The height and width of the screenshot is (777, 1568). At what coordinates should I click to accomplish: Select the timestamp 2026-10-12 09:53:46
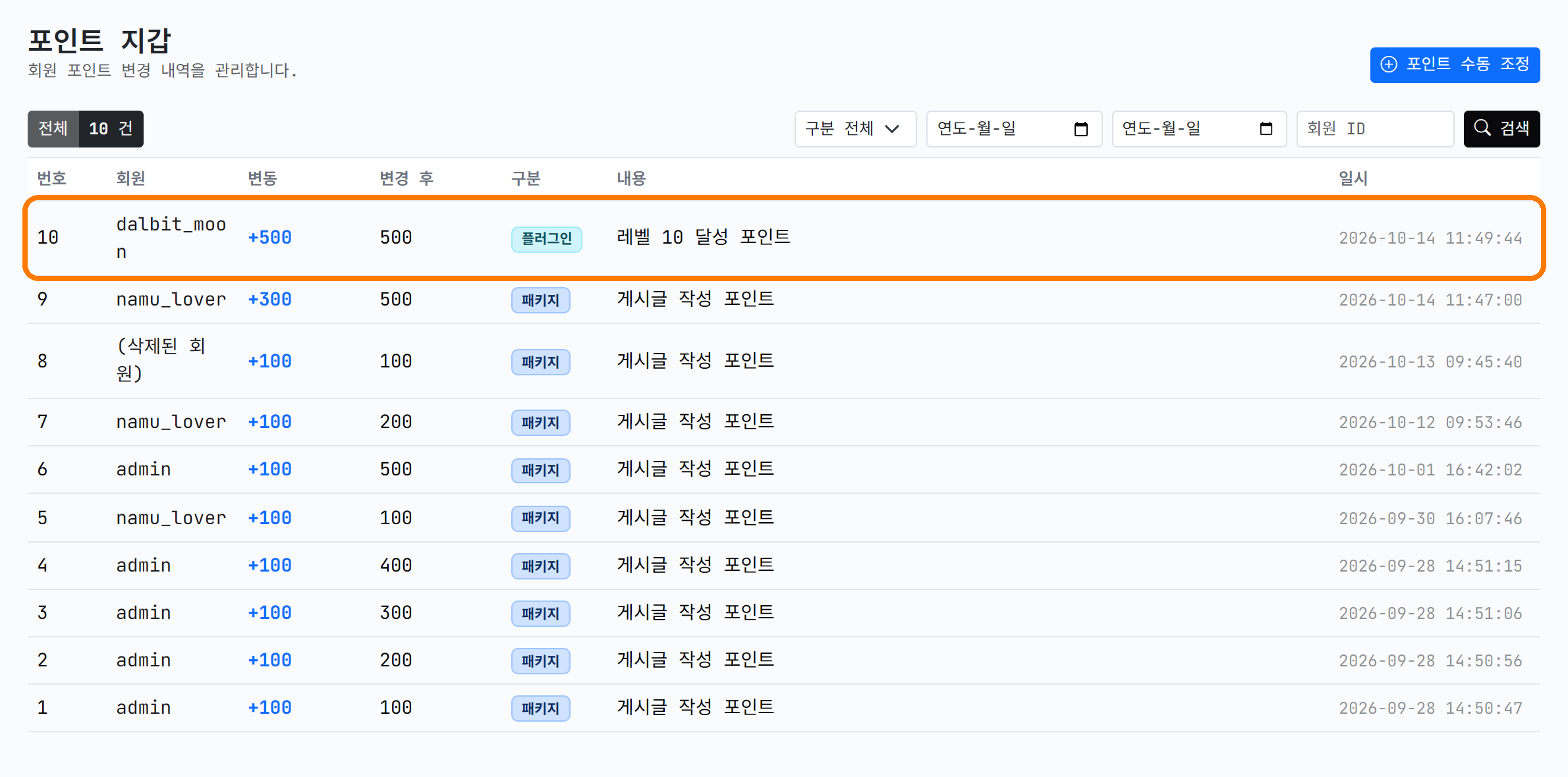[1430, 422]
